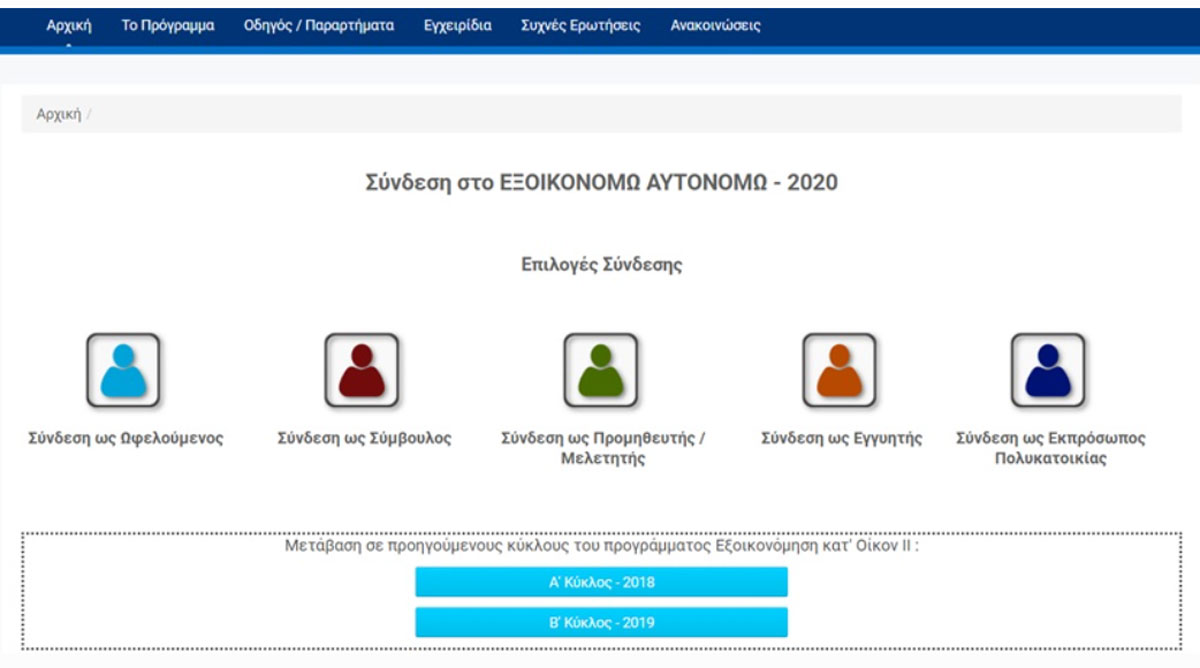Viewport: 1200px width, 668px height.
Task: Click the Σύνδεση ως Εγγυητής label
Action: 841,438
